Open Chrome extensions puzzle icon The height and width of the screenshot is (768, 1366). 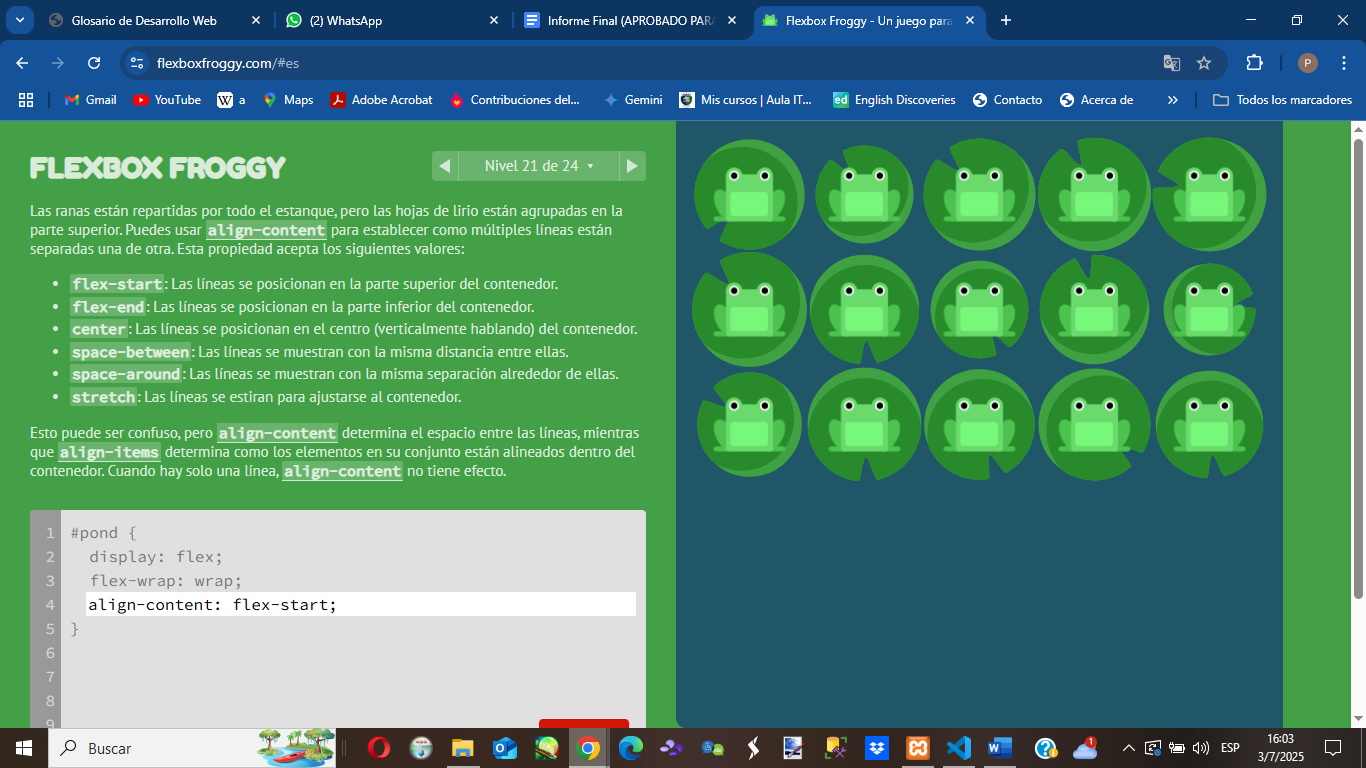[1254, 63]
